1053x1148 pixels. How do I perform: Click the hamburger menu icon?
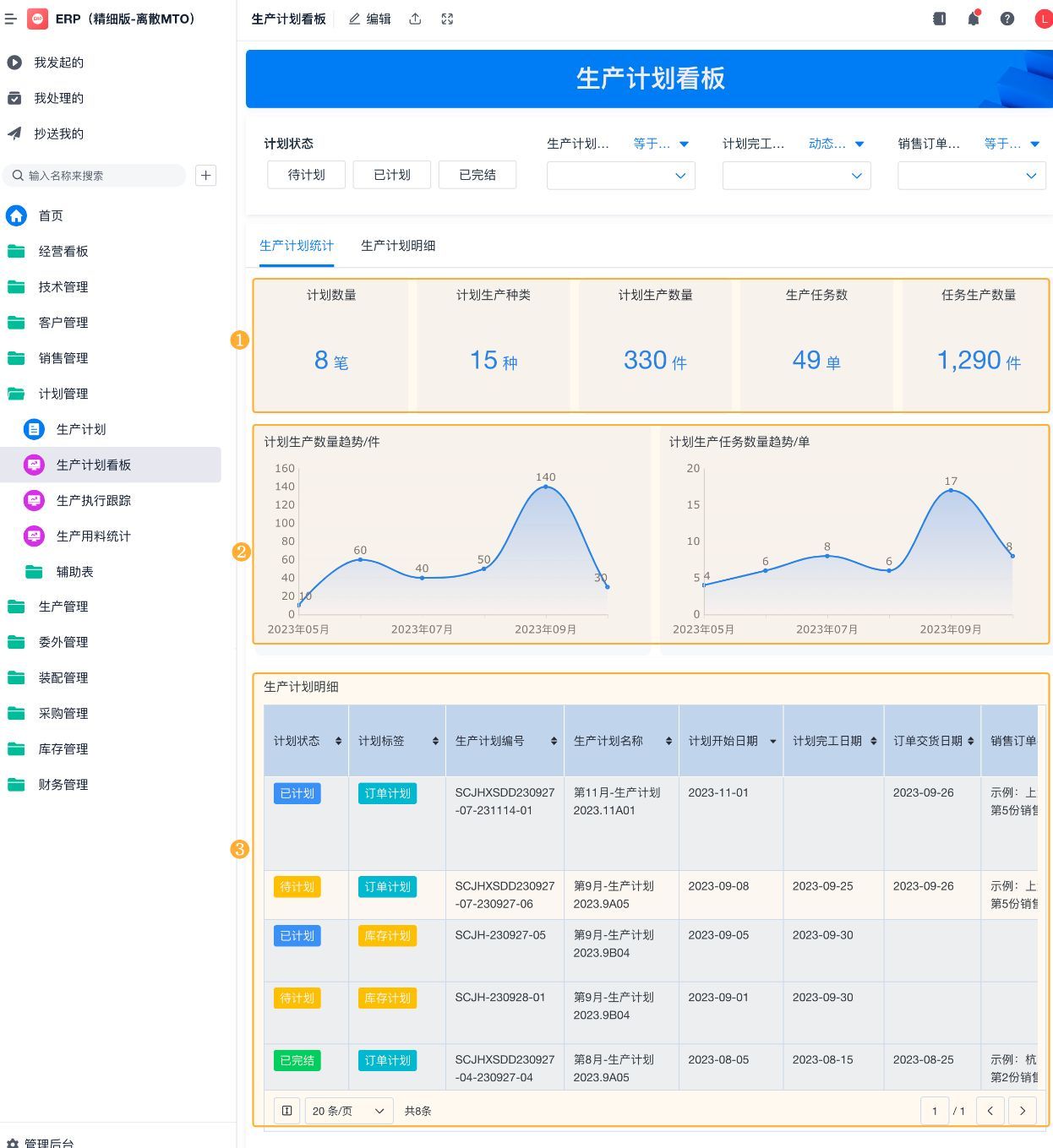click(11, 19)
